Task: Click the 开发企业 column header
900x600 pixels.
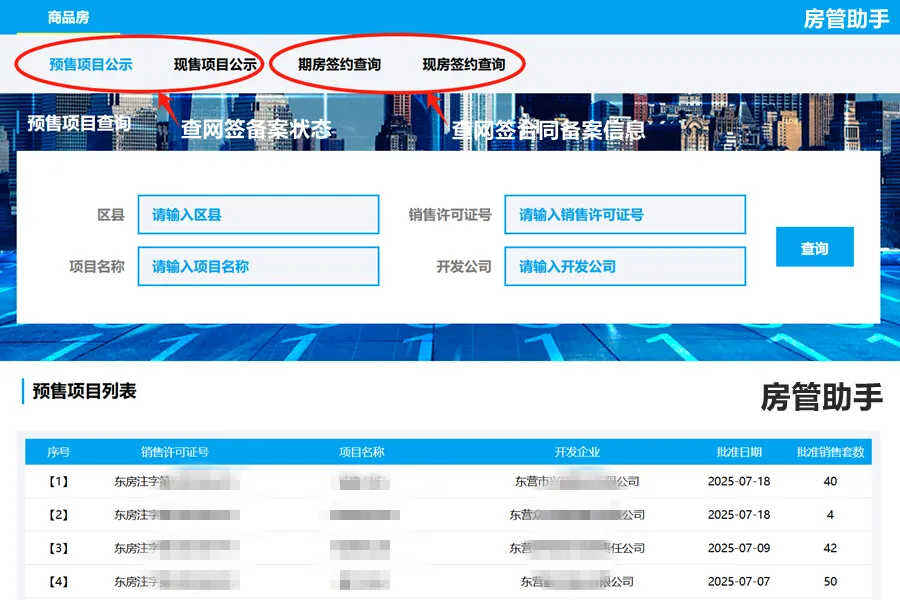Action: click(x=576, y=451)
